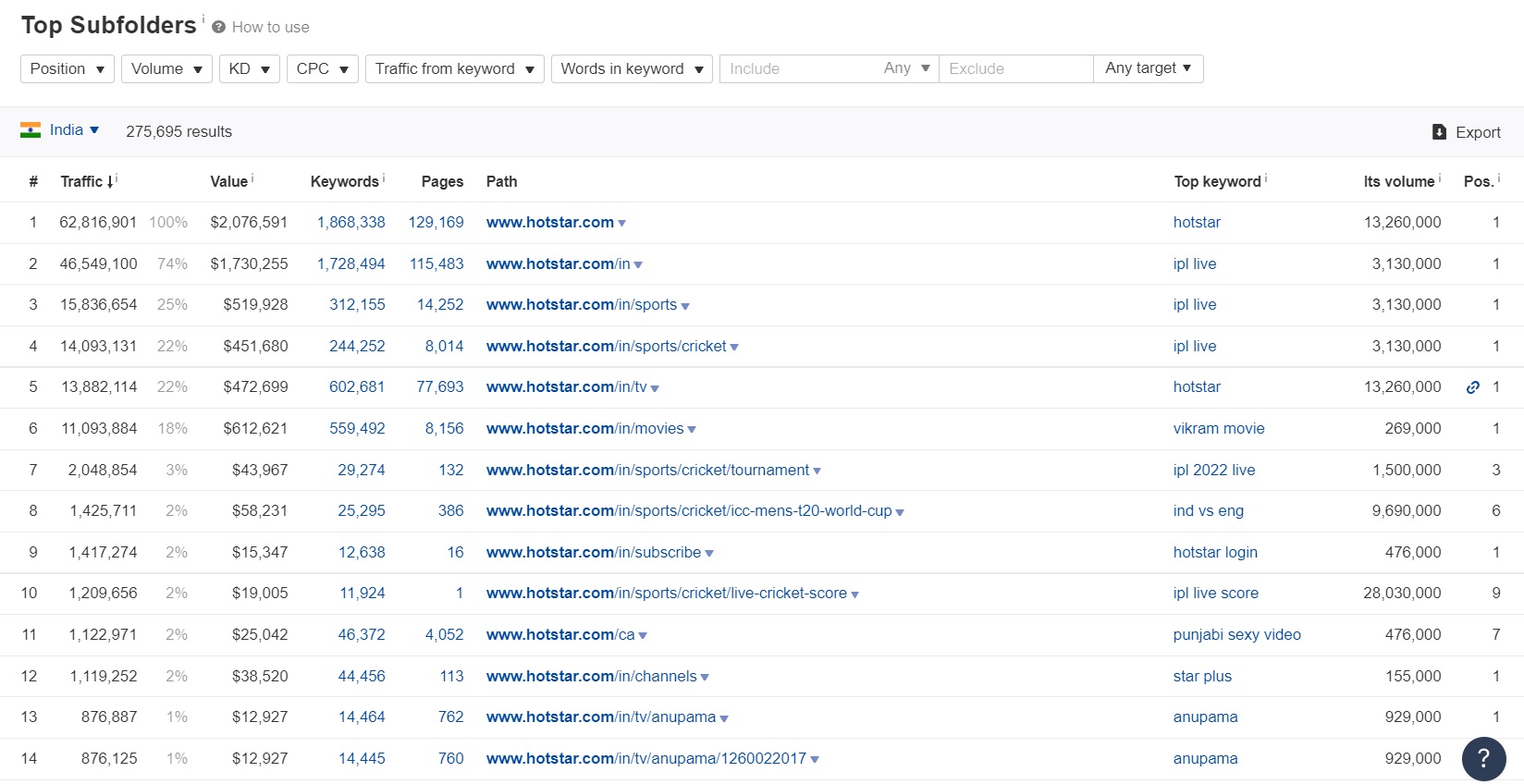Open the www.hotstar.com/in/sports/cricket path link
This screenshot has width=1524, height=784.
[607, 346]
